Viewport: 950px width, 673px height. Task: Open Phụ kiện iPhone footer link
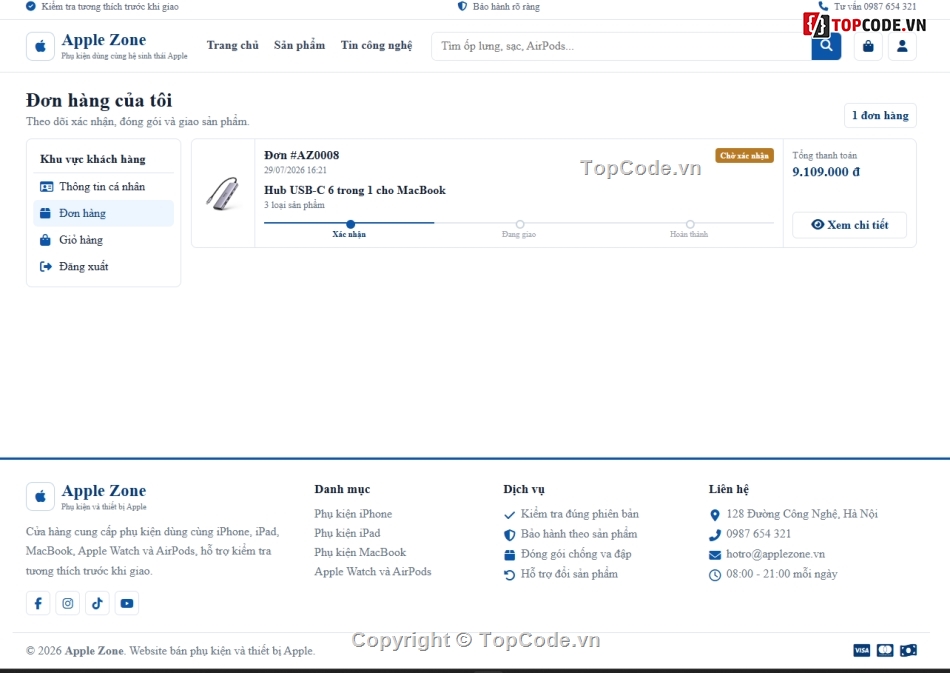pyautogui.click(x=353, y=514)
